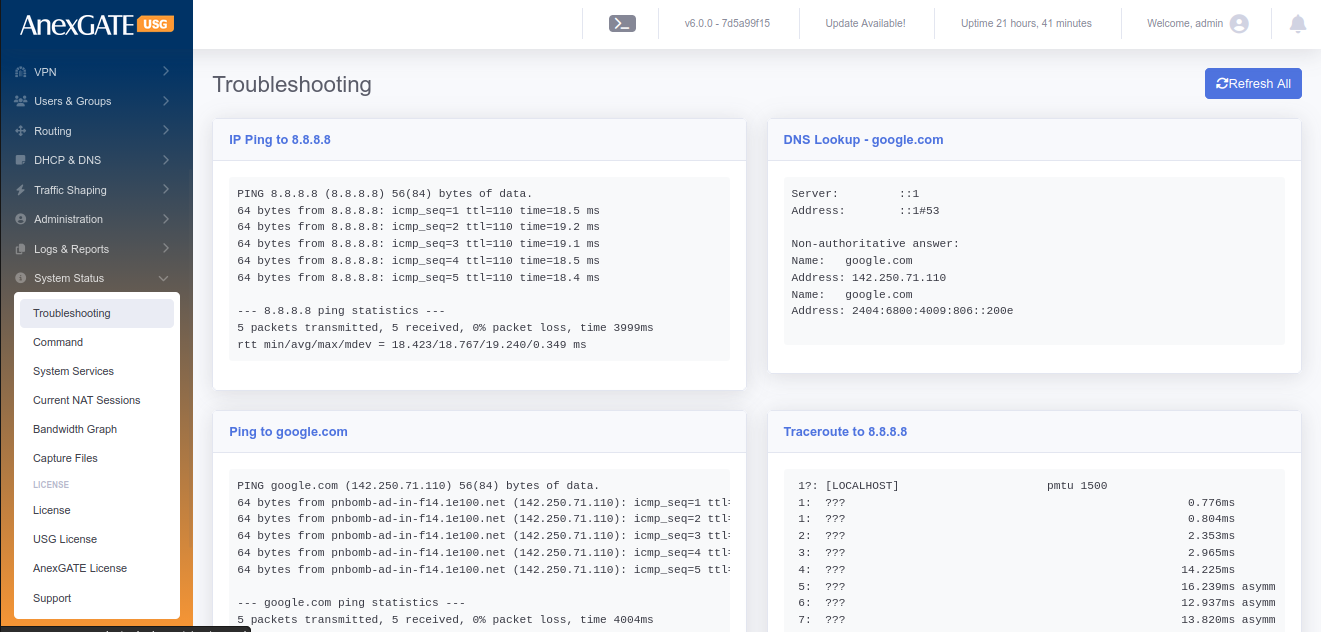Click the AnexGATE USG logo
Screen dimensions: 1321x632
[x=97, y=25]
